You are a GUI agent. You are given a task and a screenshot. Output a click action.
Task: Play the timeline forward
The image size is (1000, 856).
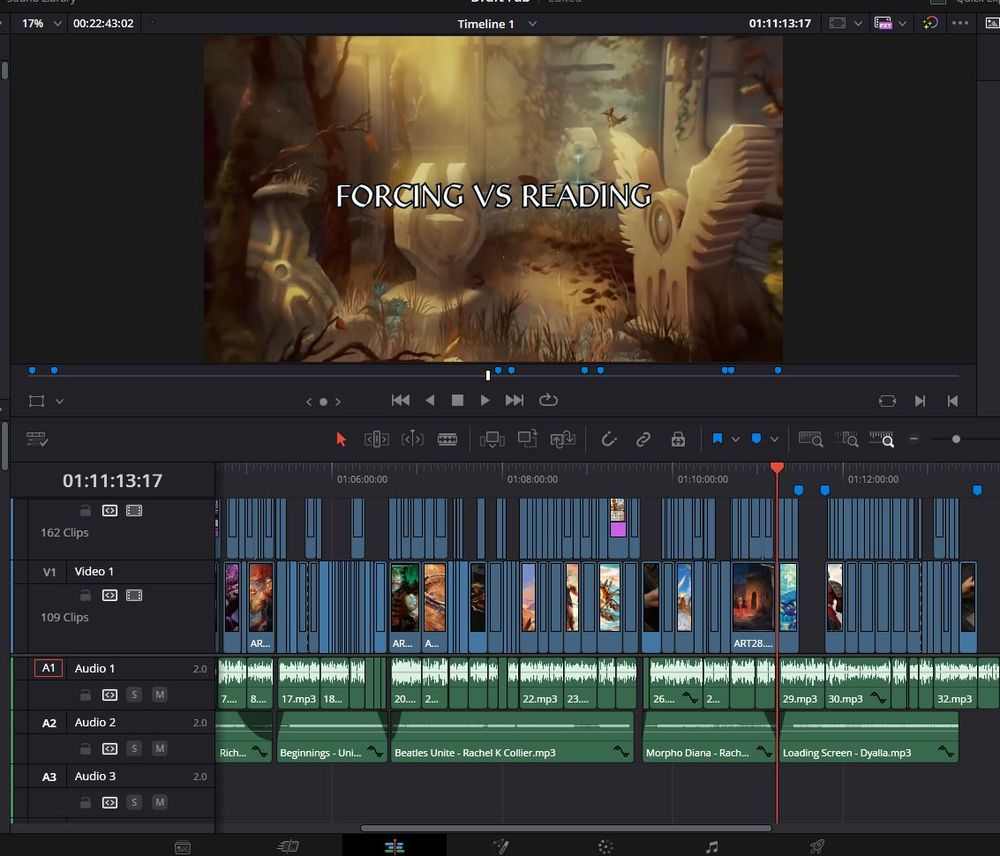(x=485, y=400)
